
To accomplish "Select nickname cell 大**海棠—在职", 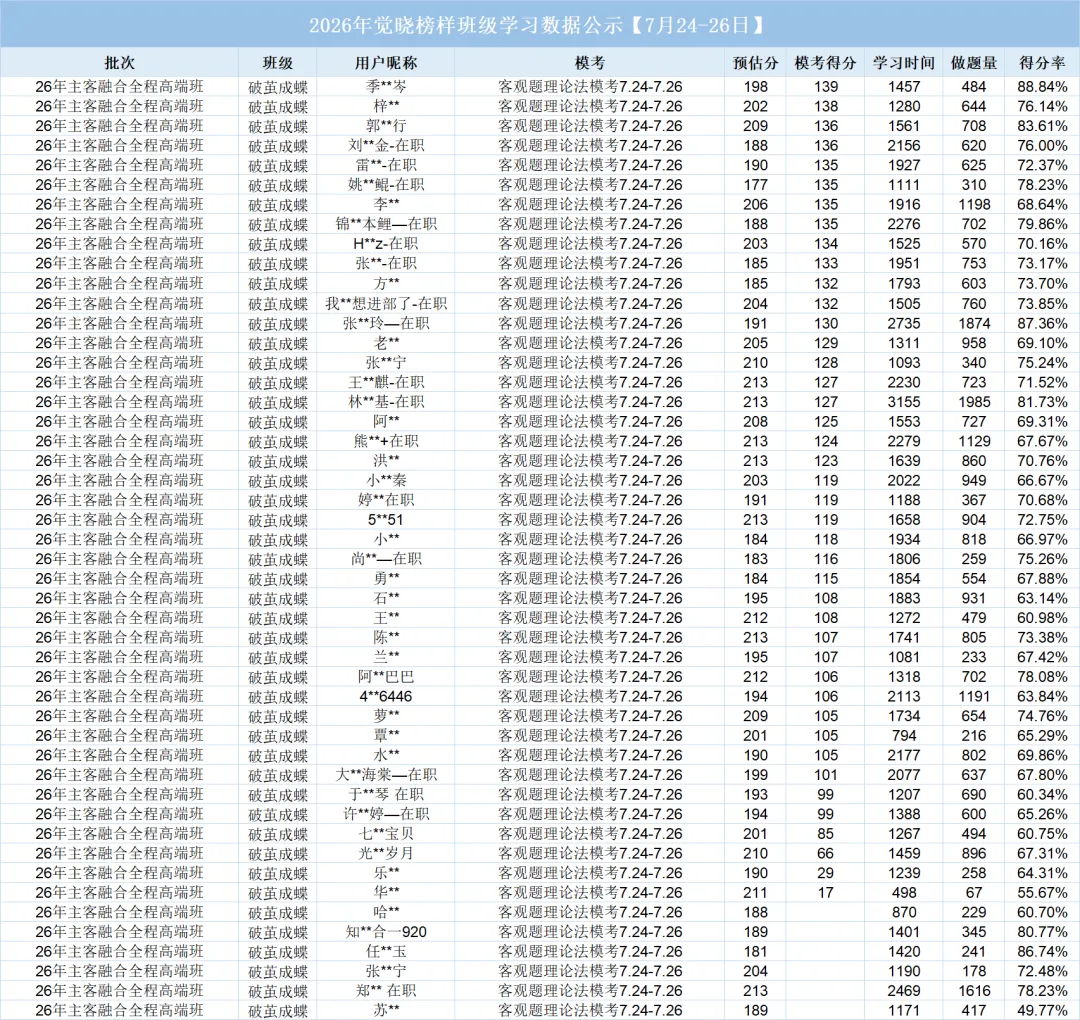I will coord(386,775).
